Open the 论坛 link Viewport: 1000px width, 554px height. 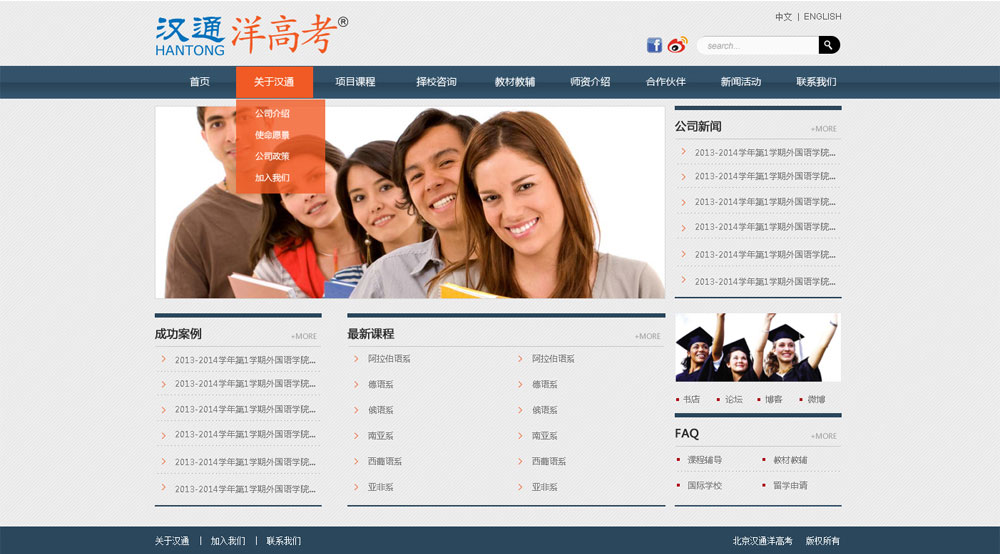[733, 399]
